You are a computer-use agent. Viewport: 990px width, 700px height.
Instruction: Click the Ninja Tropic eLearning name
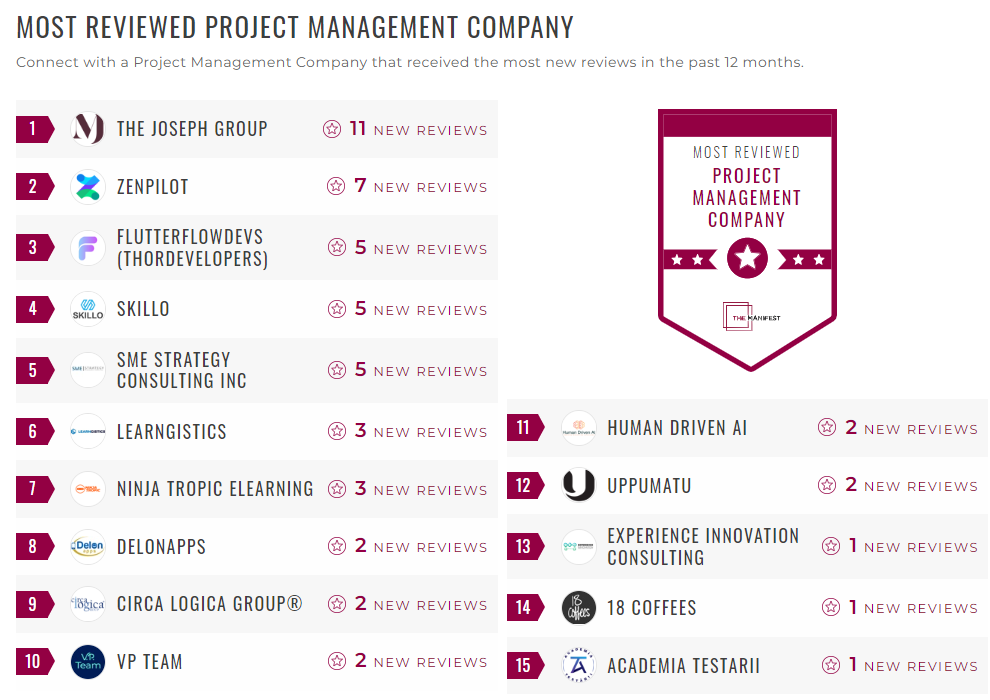pos(215,489)
